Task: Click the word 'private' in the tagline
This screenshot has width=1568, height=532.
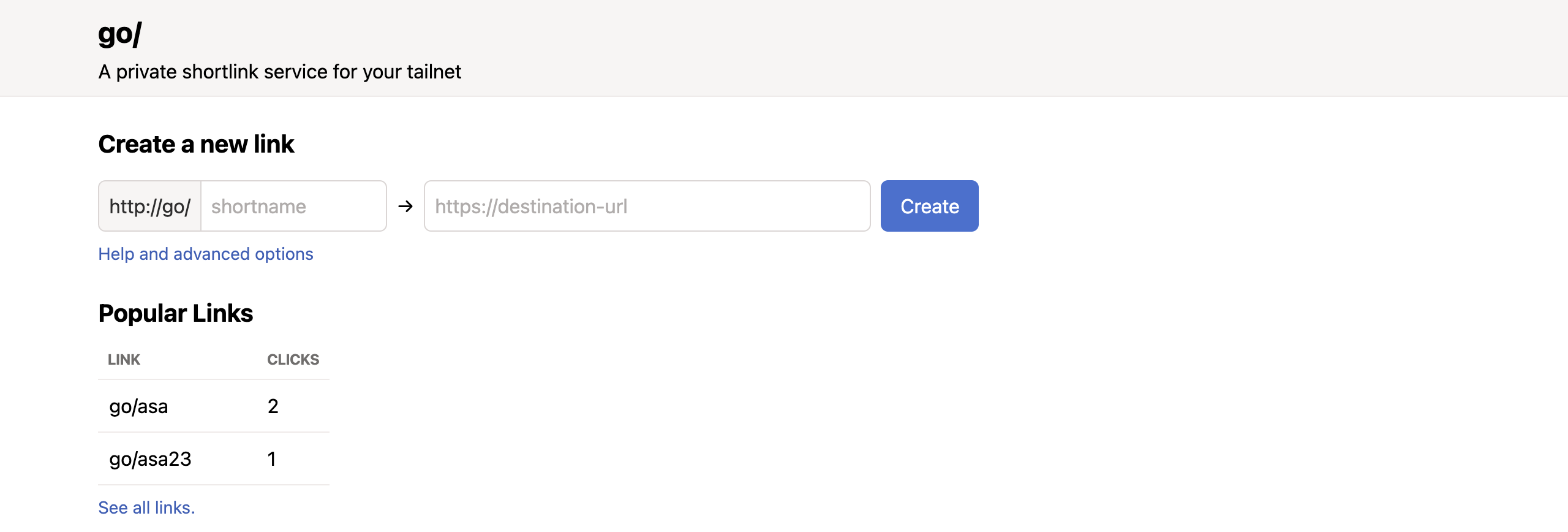Action: tap(146, 72)
